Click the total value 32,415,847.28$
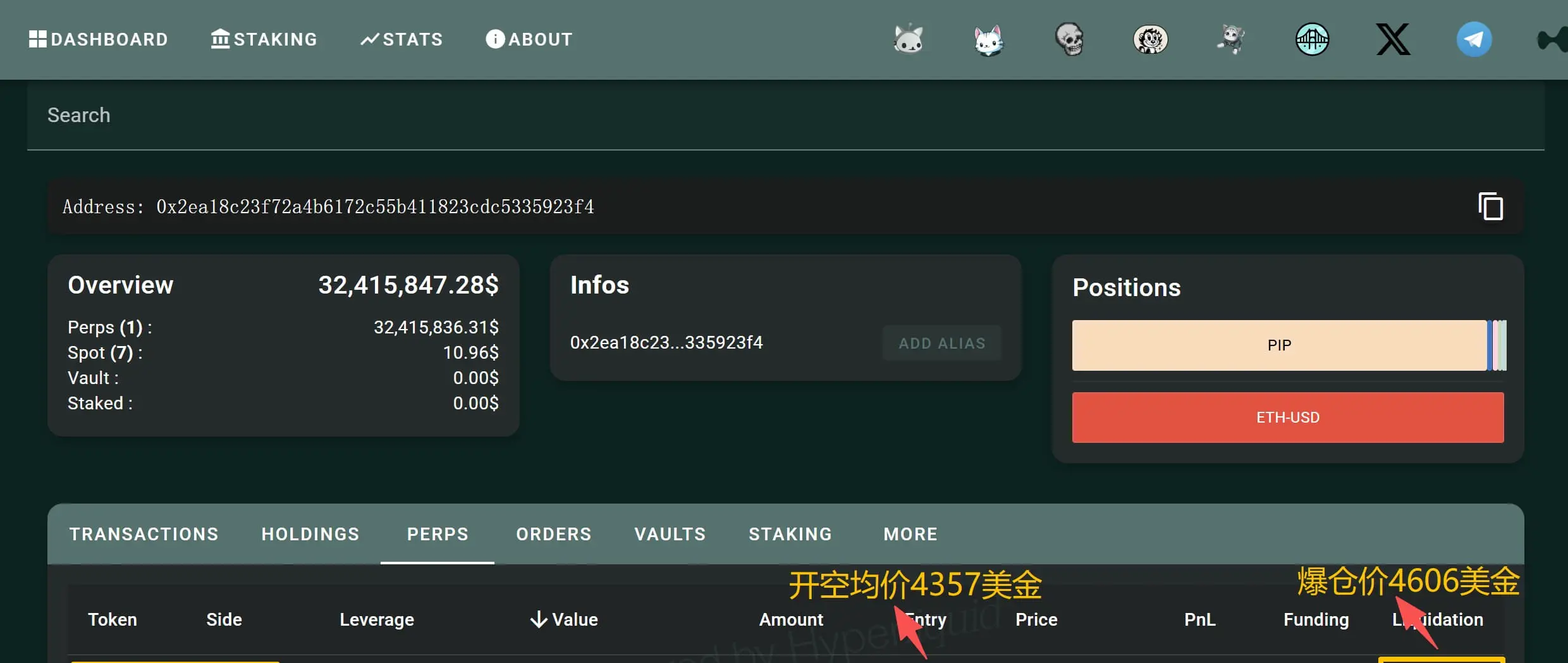Viewport: 1568px width, 663px height. [x=408, y=285]
